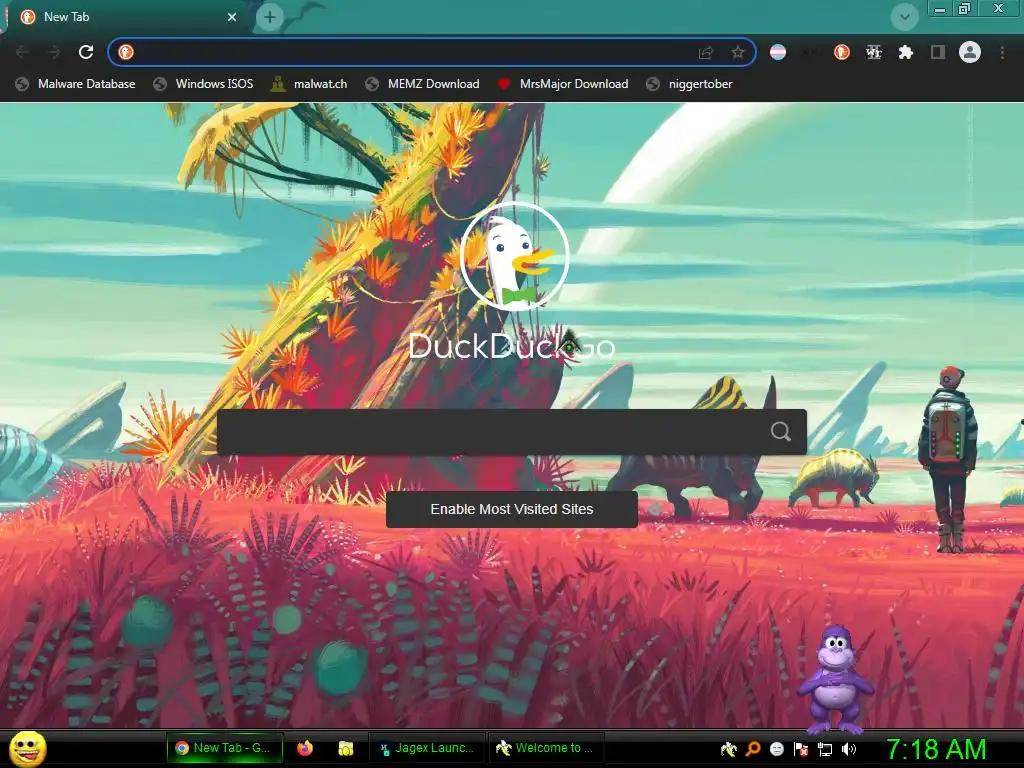Open the profile avatar menu
1024x768 pixels.
click(x=969, y=52)
